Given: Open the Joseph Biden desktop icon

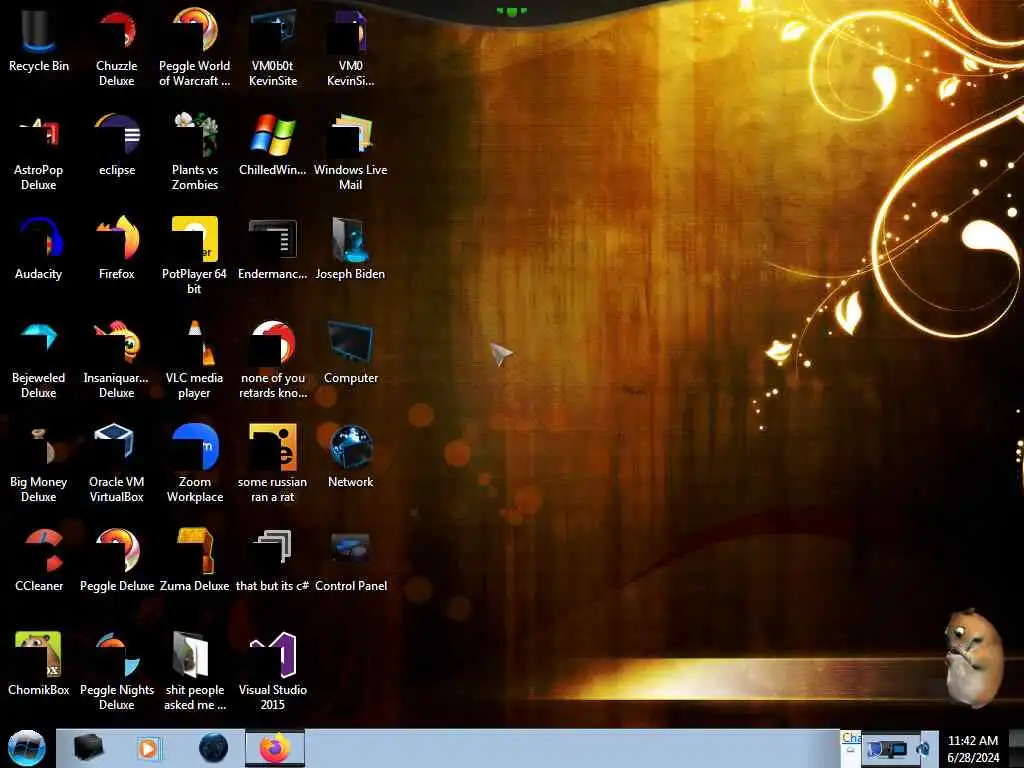Looking at the screenshot, I should [351, 249].
